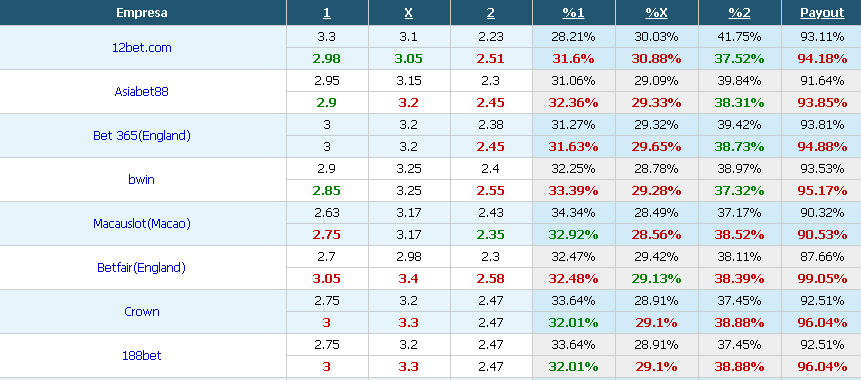861x380 pixels.
Task: Click the Empresa column header
Action: pos(142,13)
